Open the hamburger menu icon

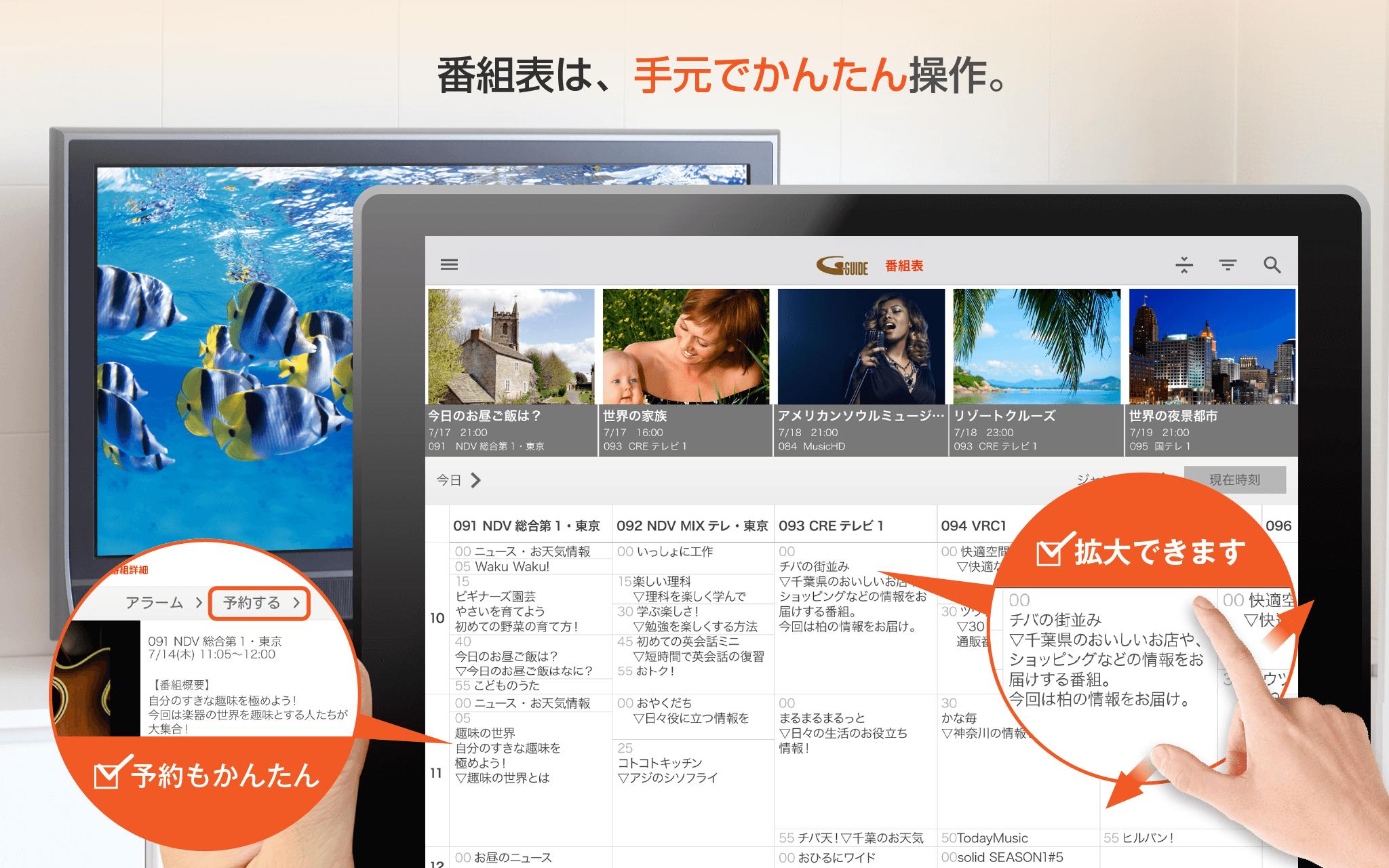(449, 264)
